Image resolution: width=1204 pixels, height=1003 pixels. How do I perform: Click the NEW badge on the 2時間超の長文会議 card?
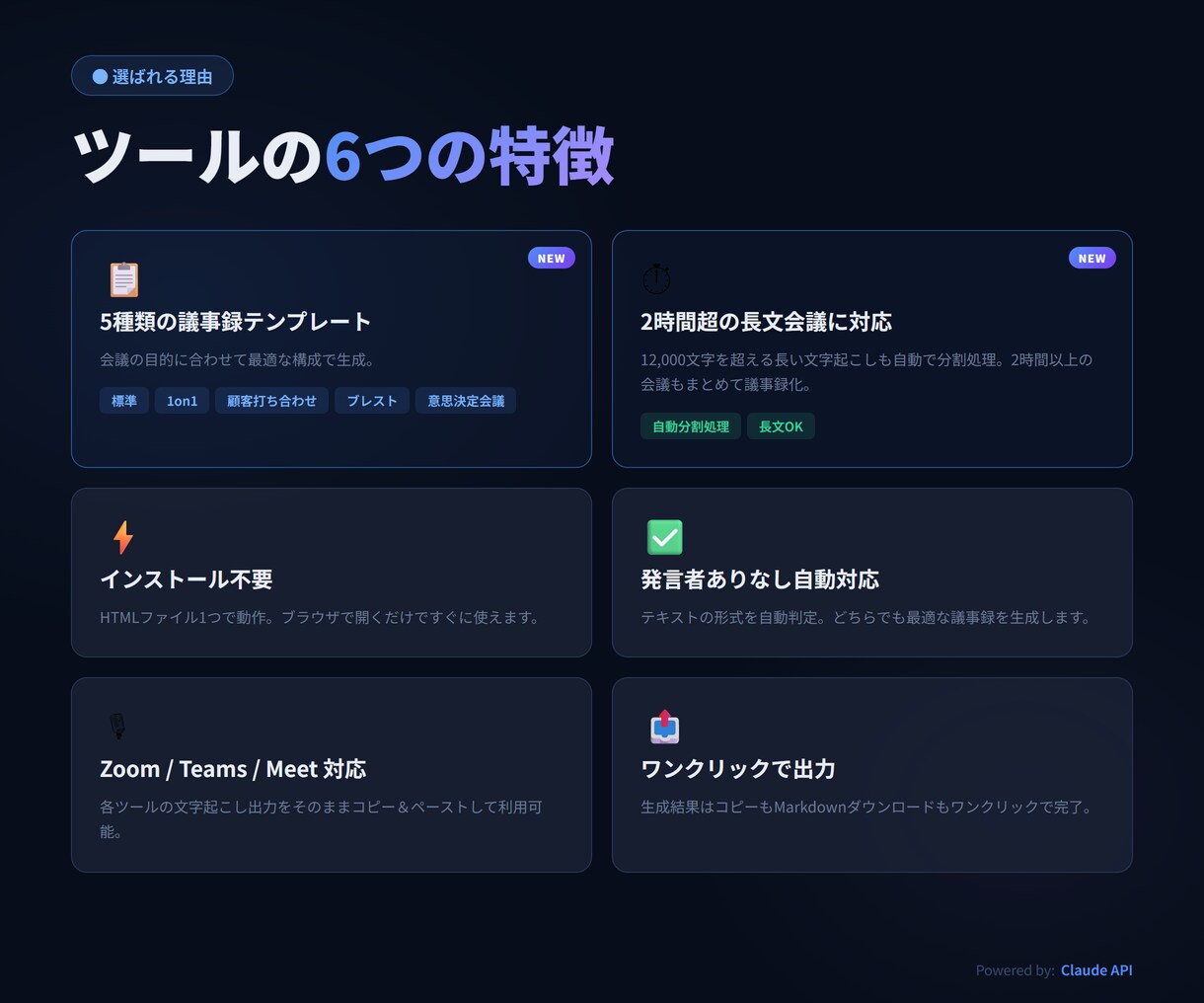click(1092, 258)
